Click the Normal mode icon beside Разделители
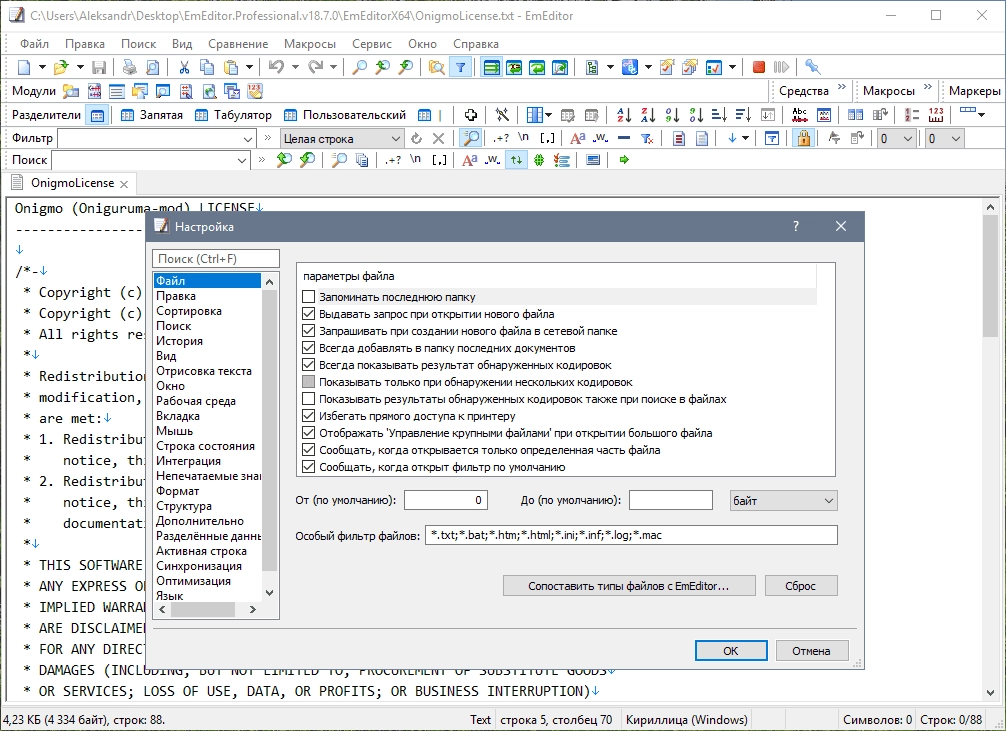This screenshot has width=1006, height=731. point(98,116)
